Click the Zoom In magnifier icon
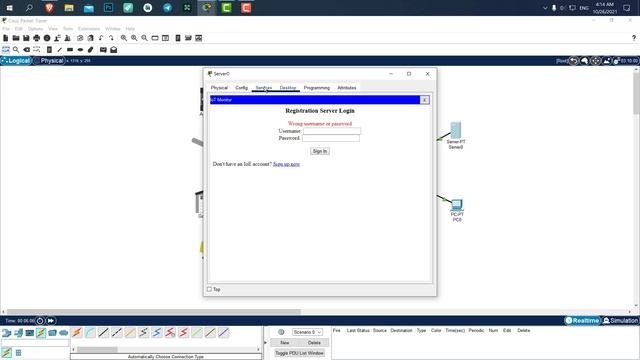The image size is (640, 360). coord(124,38)
